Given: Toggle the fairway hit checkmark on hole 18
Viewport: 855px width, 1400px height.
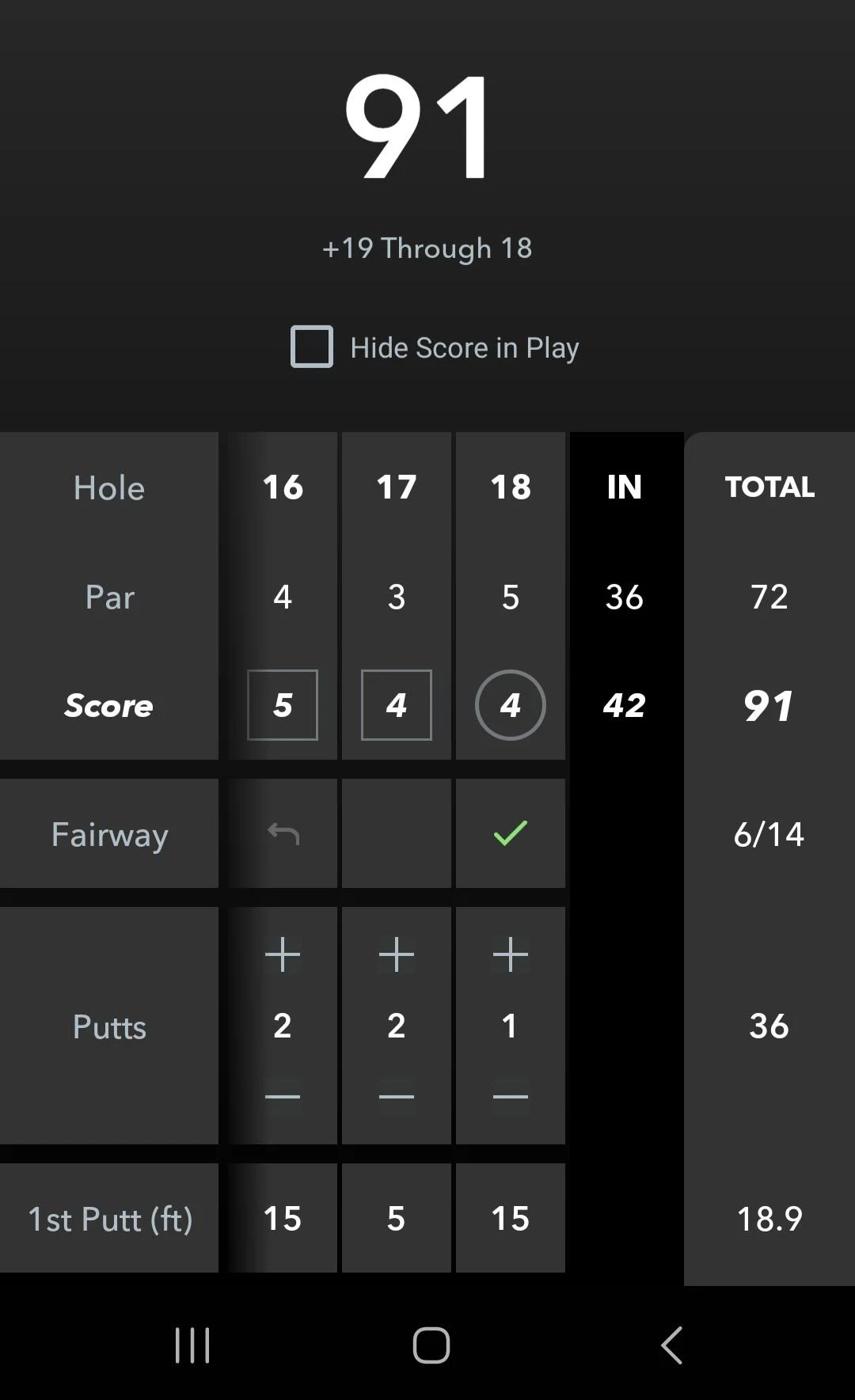Looking at the screenshot, I should coord(511,833).
